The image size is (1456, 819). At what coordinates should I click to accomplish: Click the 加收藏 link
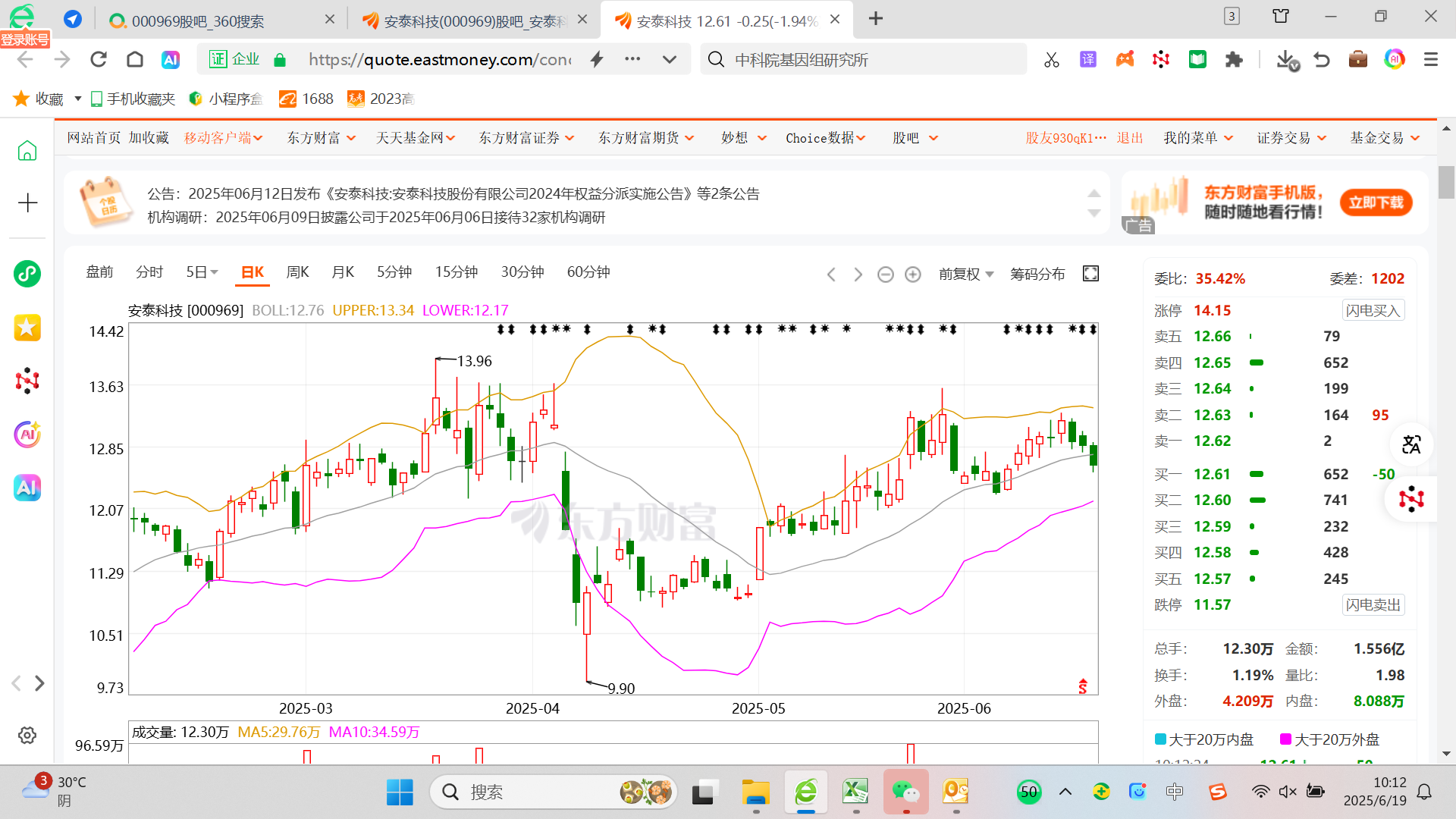[x=149, y=138]
